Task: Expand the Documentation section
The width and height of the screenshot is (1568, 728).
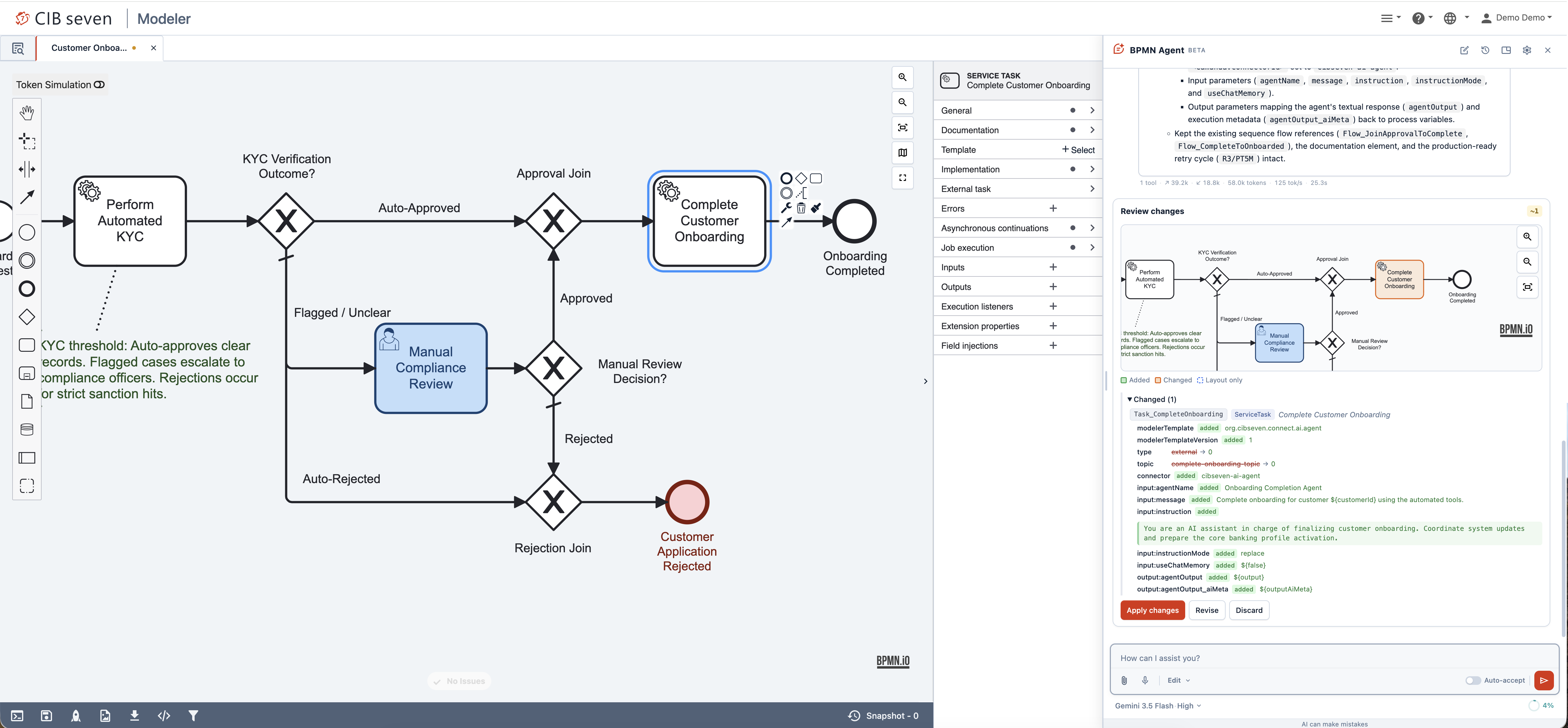Action: [x=1018, y=130]
